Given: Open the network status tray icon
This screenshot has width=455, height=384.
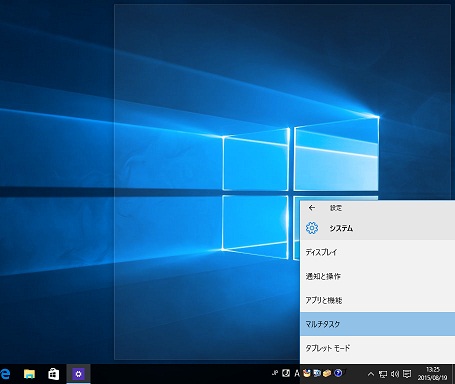Looking at the screenshot, I should pos(383,374).
